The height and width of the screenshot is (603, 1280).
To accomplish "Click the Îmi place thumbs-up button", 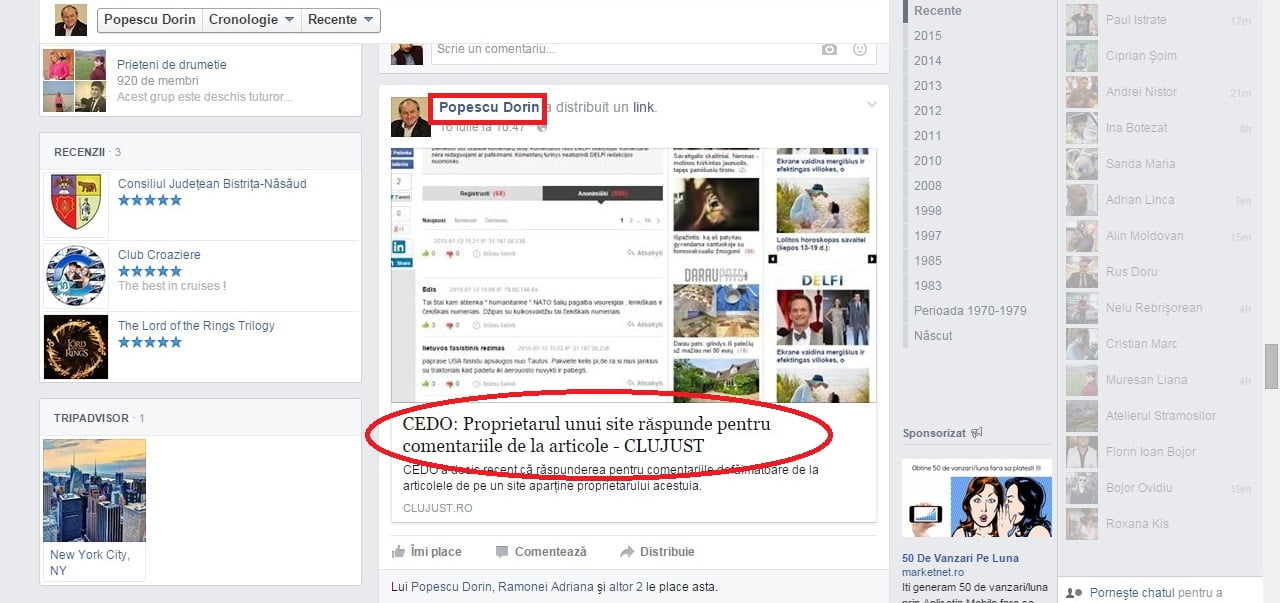I will 427,551.
